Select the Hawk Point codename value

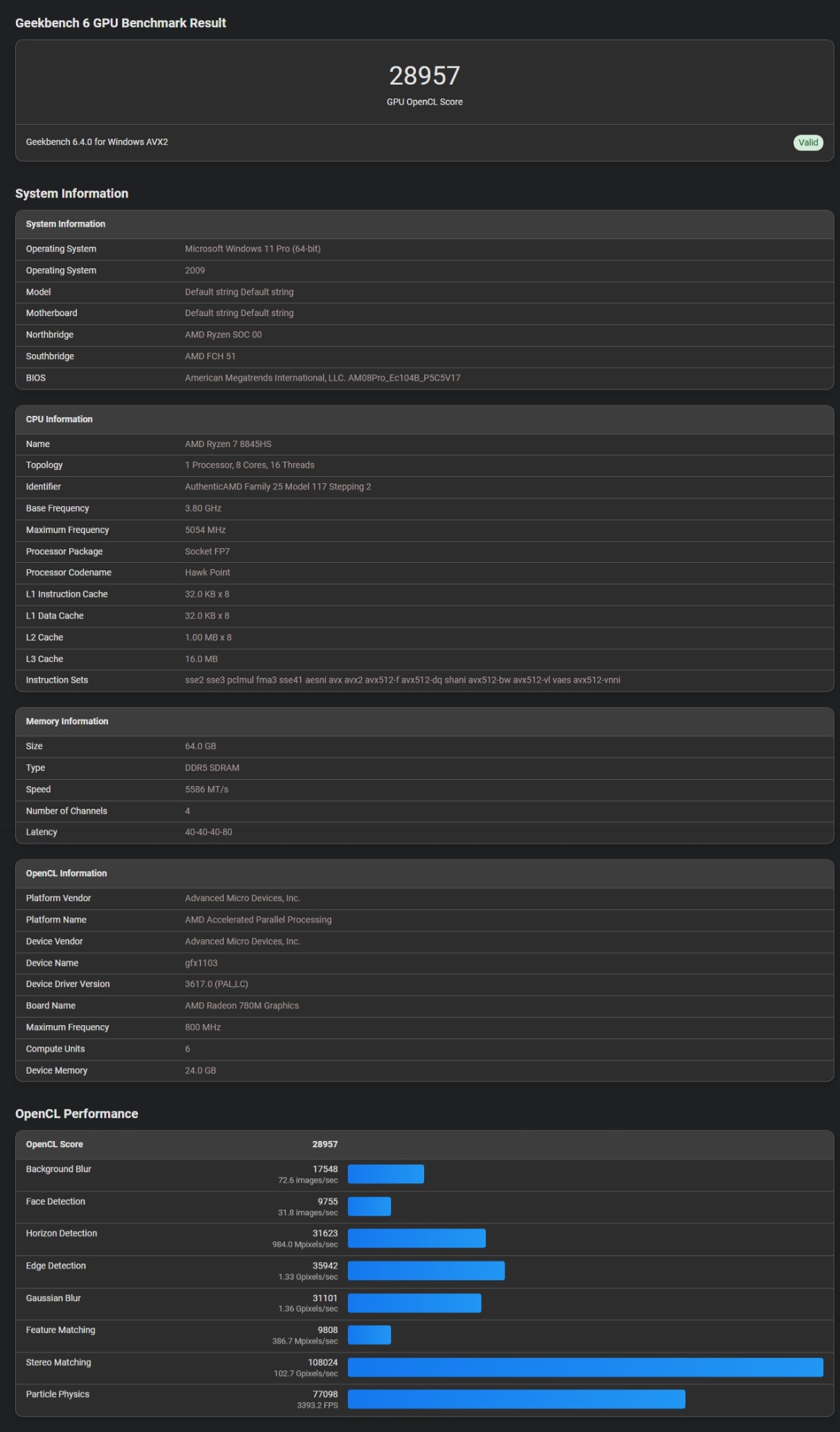click(207, 573)
